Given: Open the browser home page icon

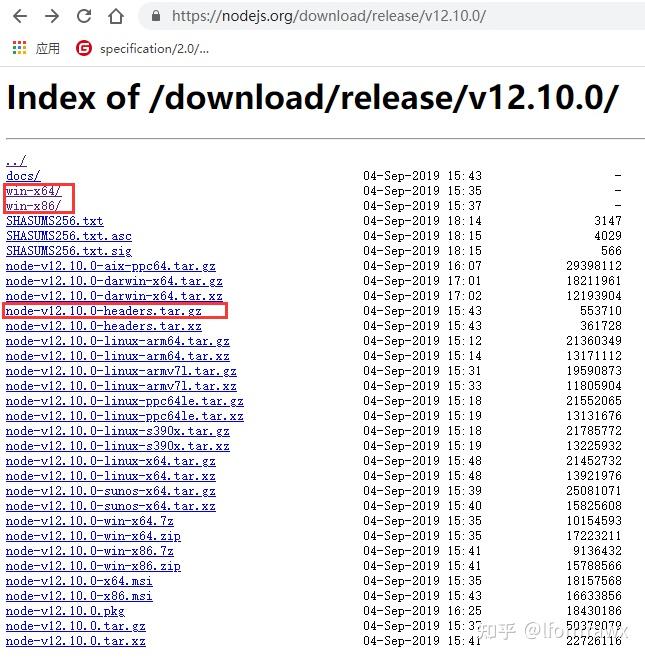Looking at the screenshot, I should [x=116, y=16].
